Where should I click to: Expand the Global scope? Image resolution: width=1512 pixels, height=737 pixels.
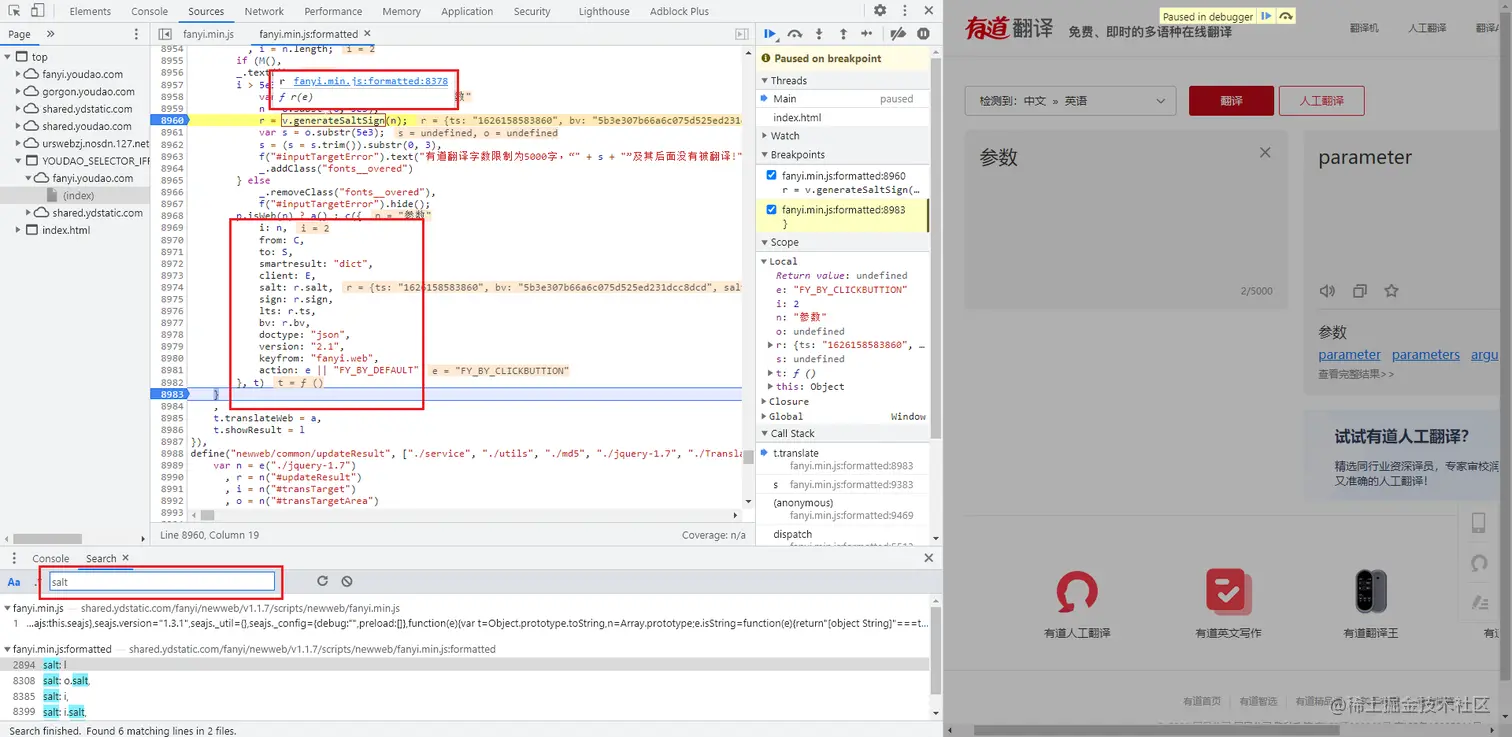[x=765, y=417]
